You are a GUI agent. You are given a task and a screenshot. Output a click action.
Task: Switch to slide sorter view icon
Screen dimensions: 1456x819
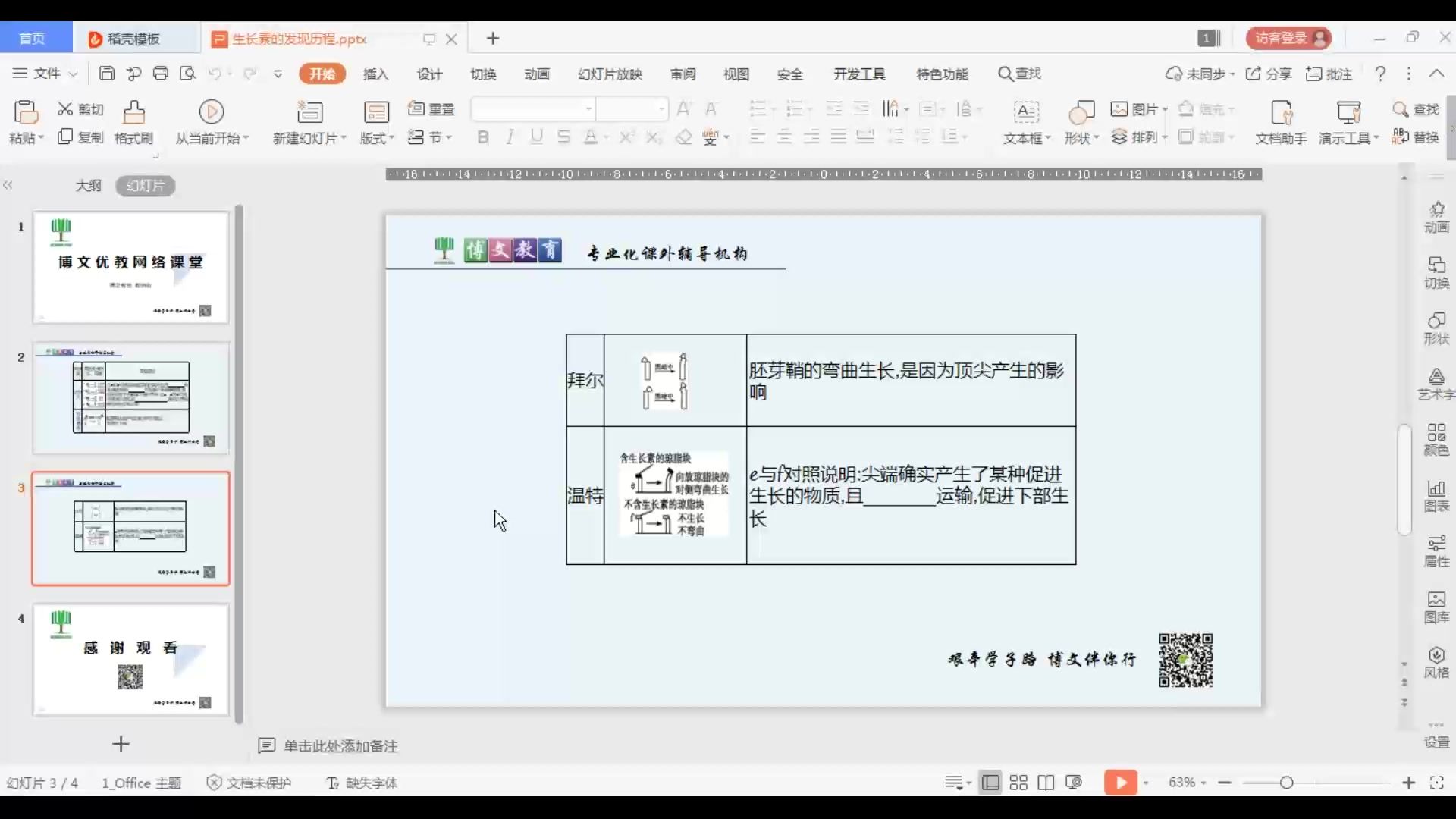[1018, 783]
